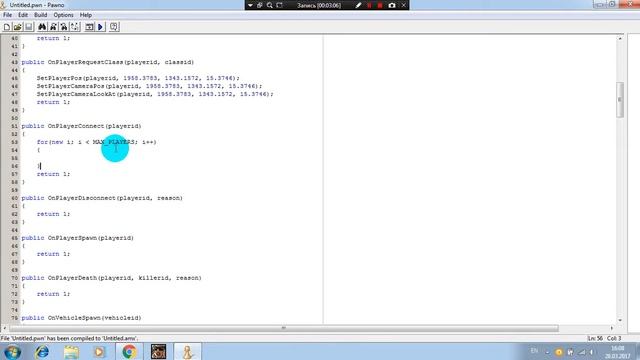Viewport: 640px width, 360px height.
Task: Click the recorder pencil draw icon
Action: click(x=358, y=5)
